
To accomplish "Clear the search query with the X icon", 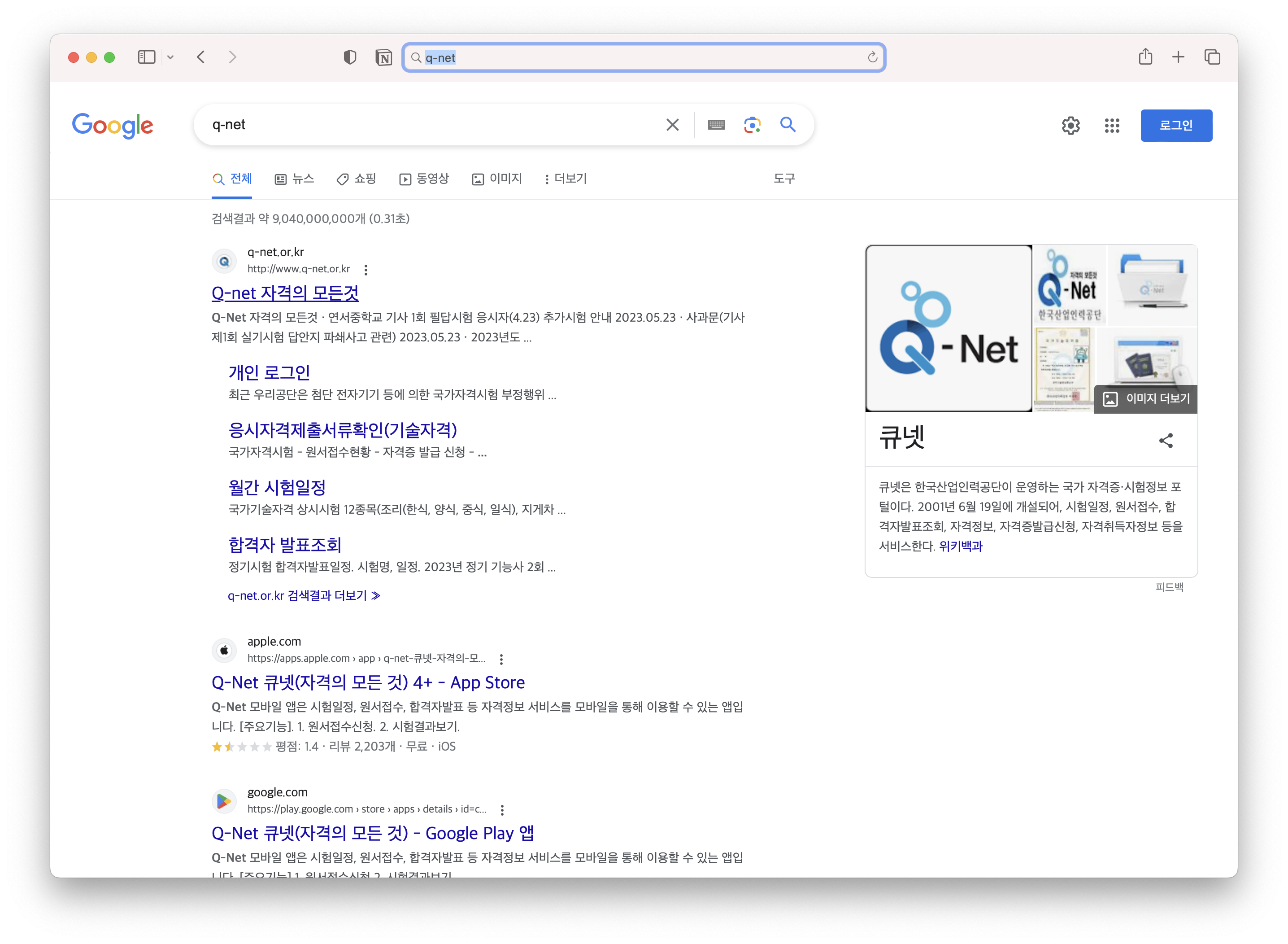I will tap(672, 125).
